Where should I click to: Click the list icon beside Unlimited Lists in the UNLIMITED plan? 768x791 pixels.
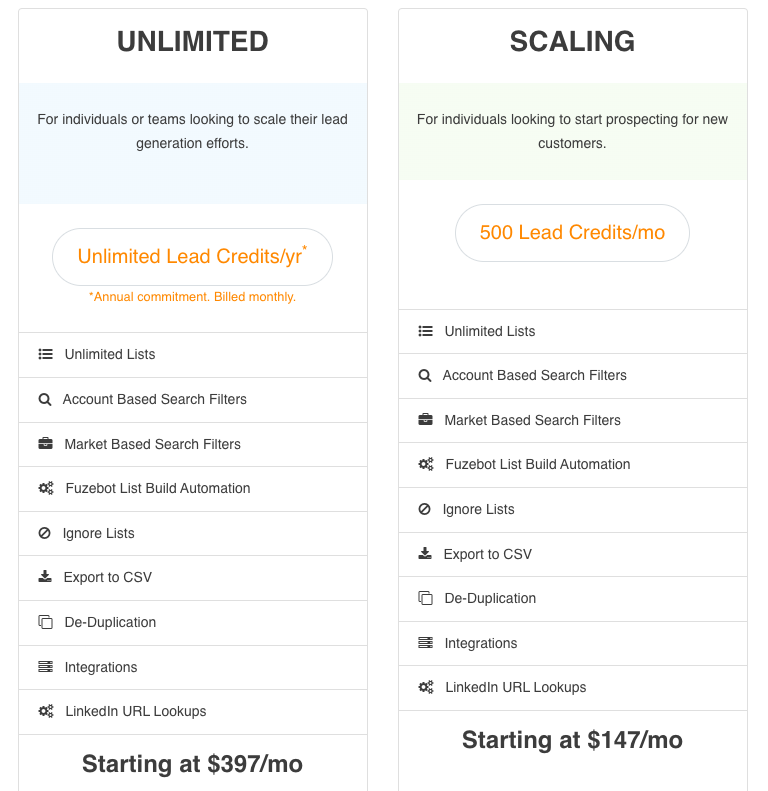[45, 354]
